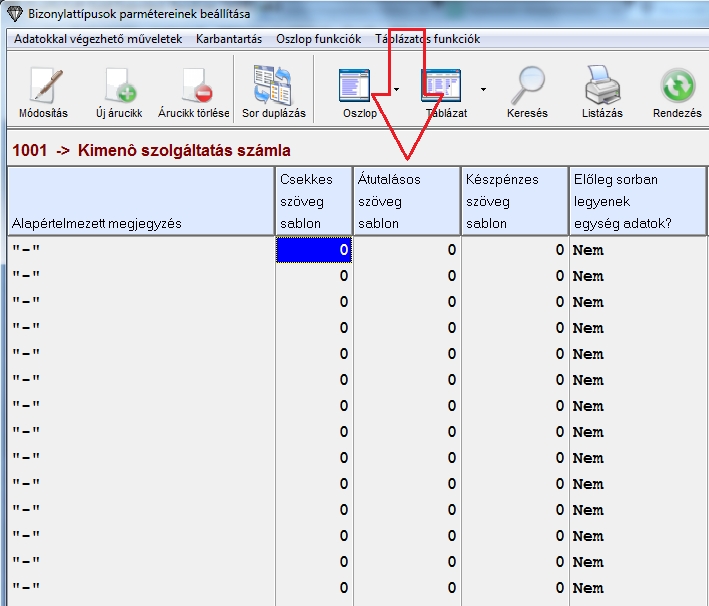Click the Rendezés sort icon
The image size is (709, 606).
click(677, 87)
